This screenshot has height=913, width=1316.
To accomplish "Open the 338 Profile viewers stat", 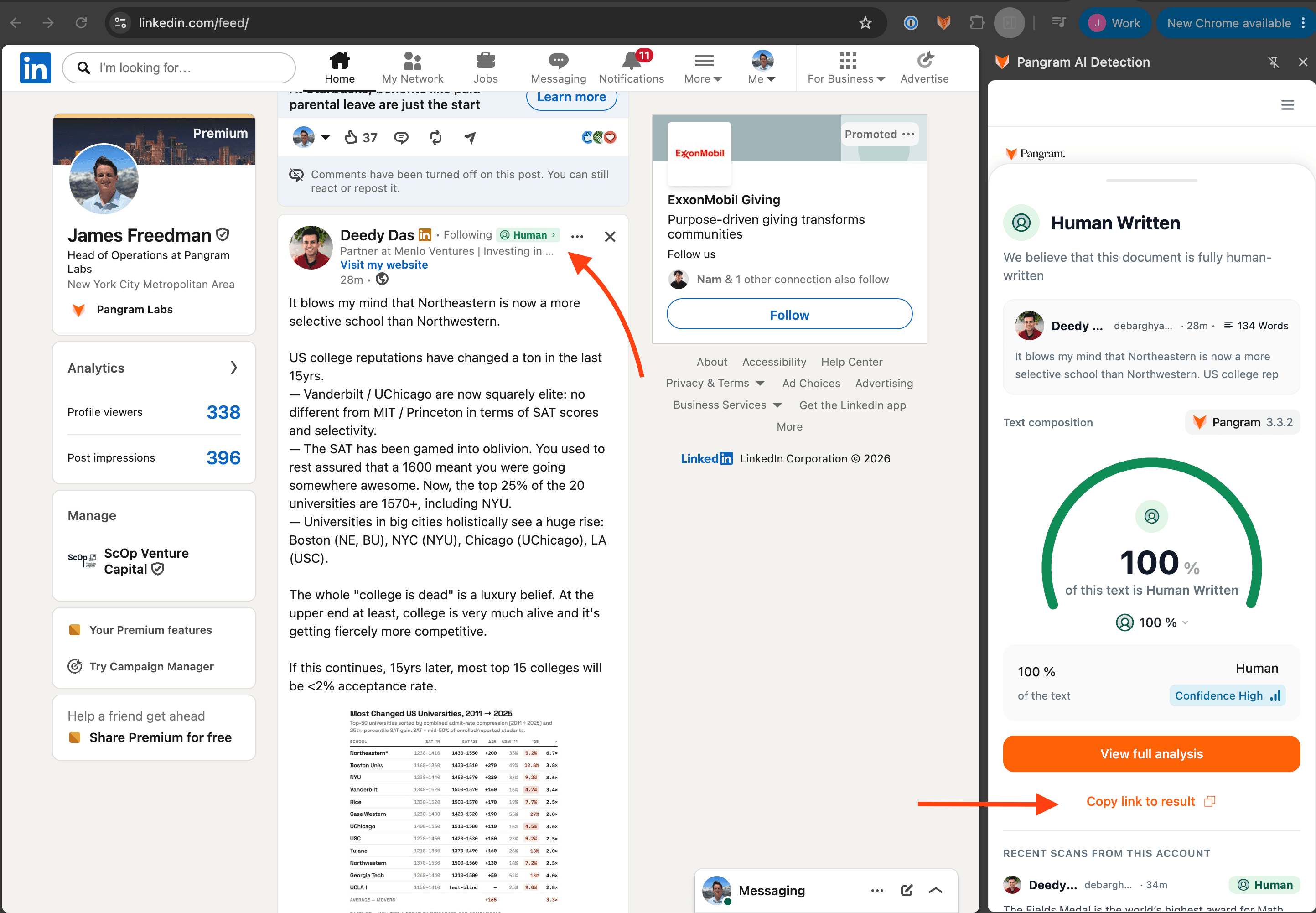I will [223, 412].
